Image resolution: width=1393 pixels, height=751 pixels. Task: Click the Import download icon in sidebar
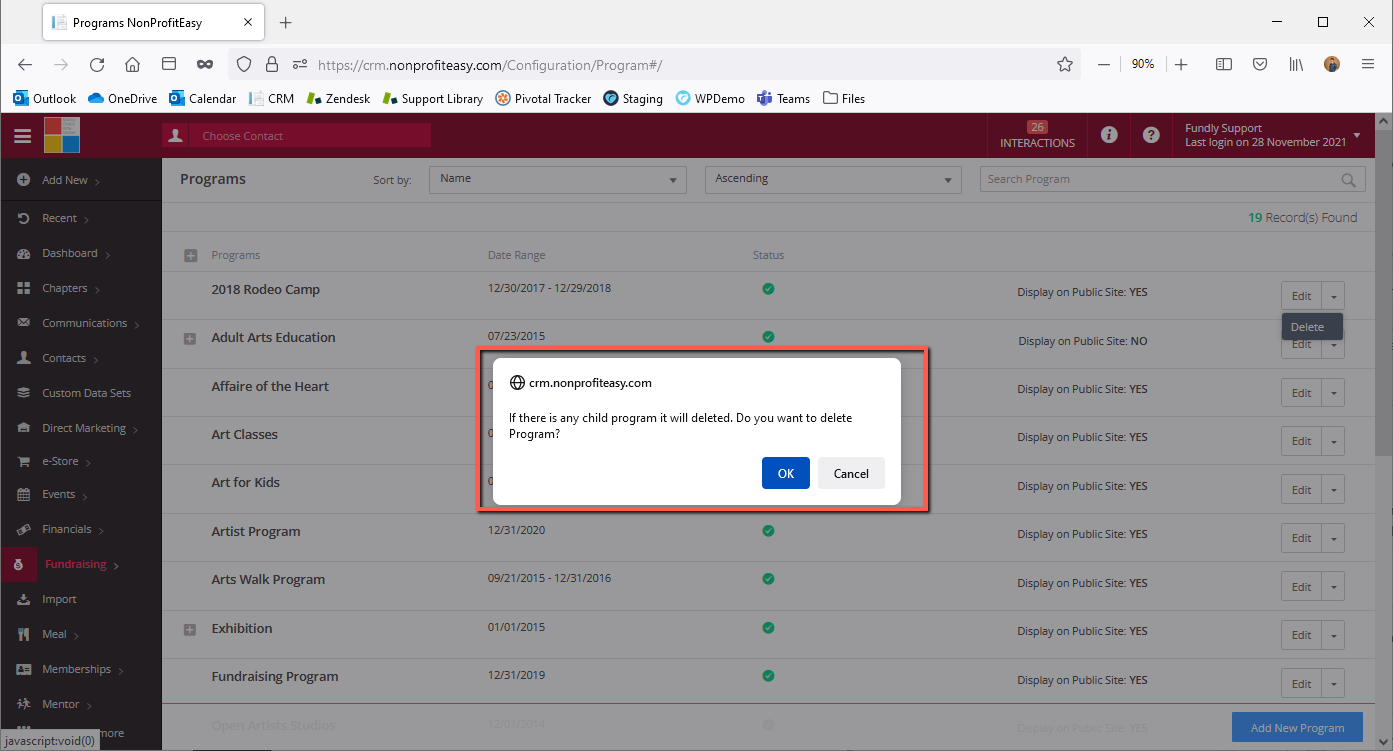tap(23, 599)
